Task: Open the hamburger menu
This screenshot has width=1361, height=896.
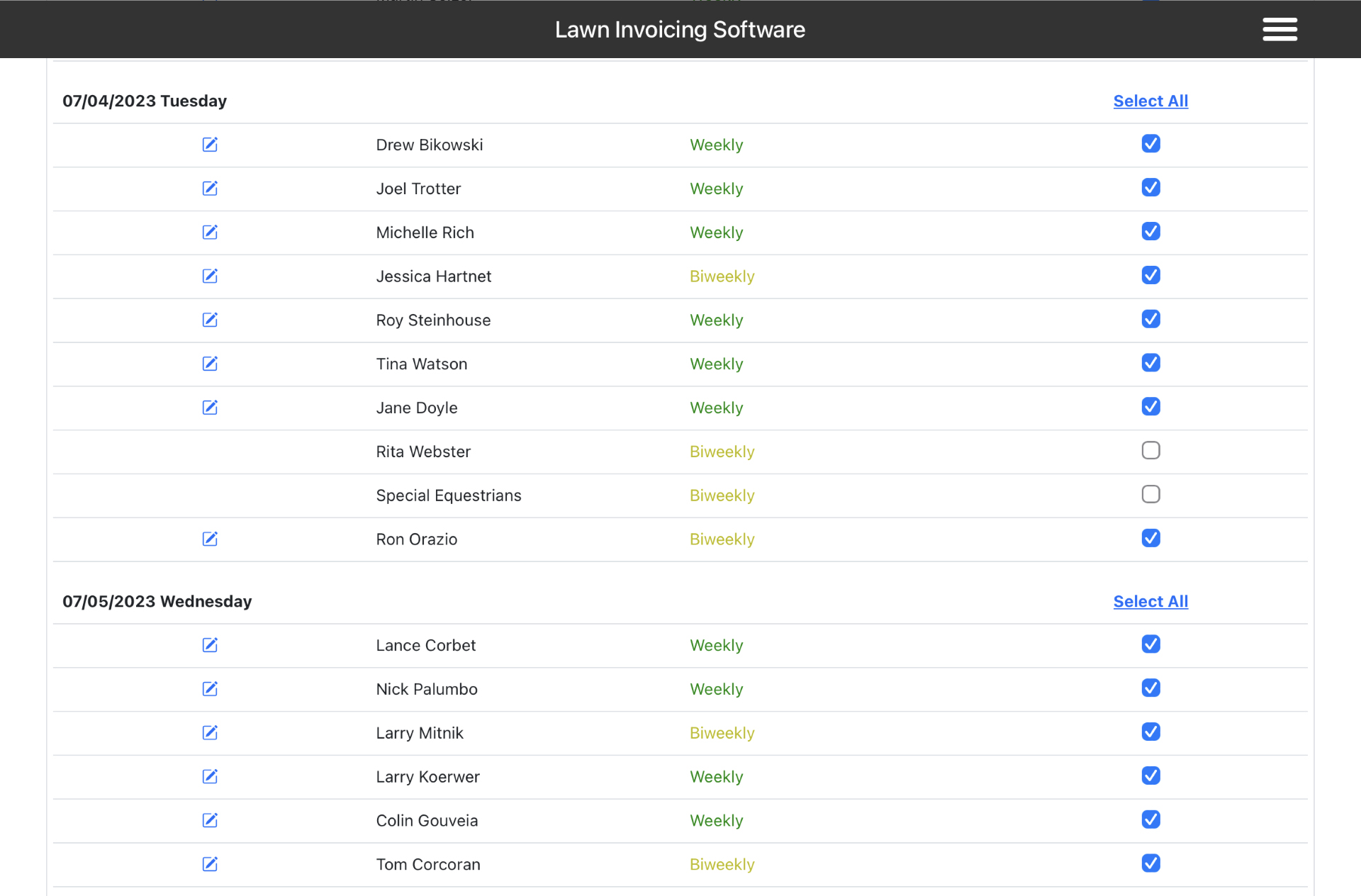Action: [x=1279, y=29]
